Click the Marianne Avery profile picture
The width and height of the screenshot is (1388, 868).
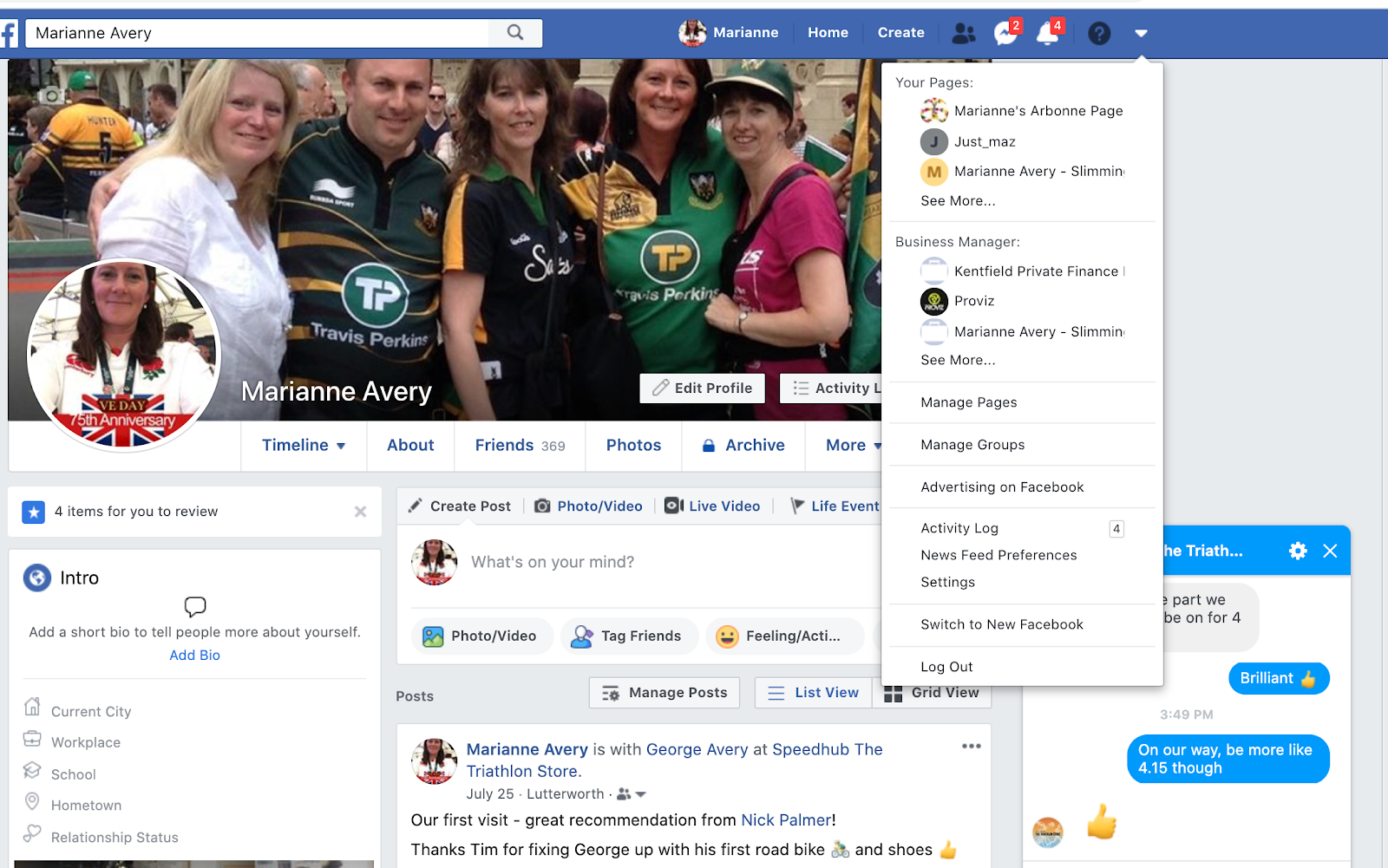[124, 356]
